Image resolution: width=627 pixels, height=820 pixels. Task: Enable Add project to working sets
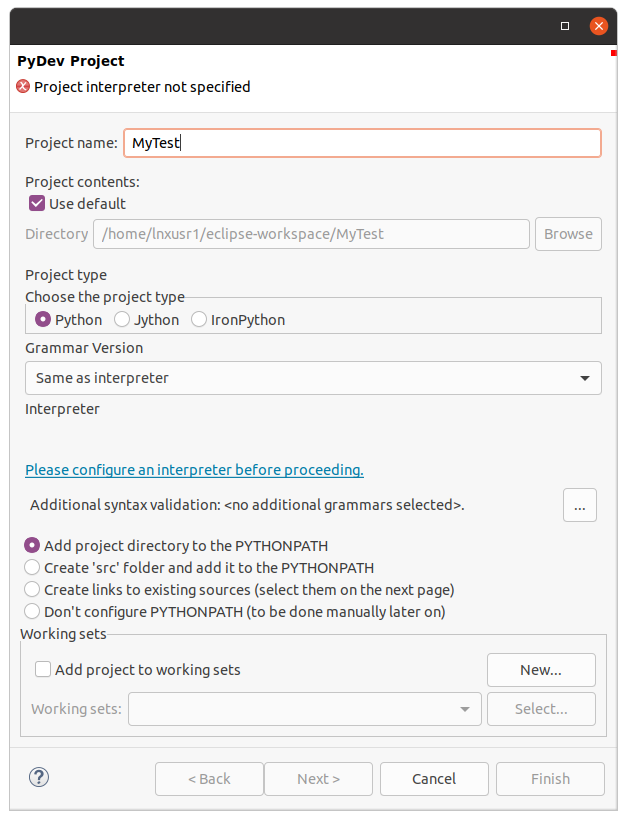[43, 670]
